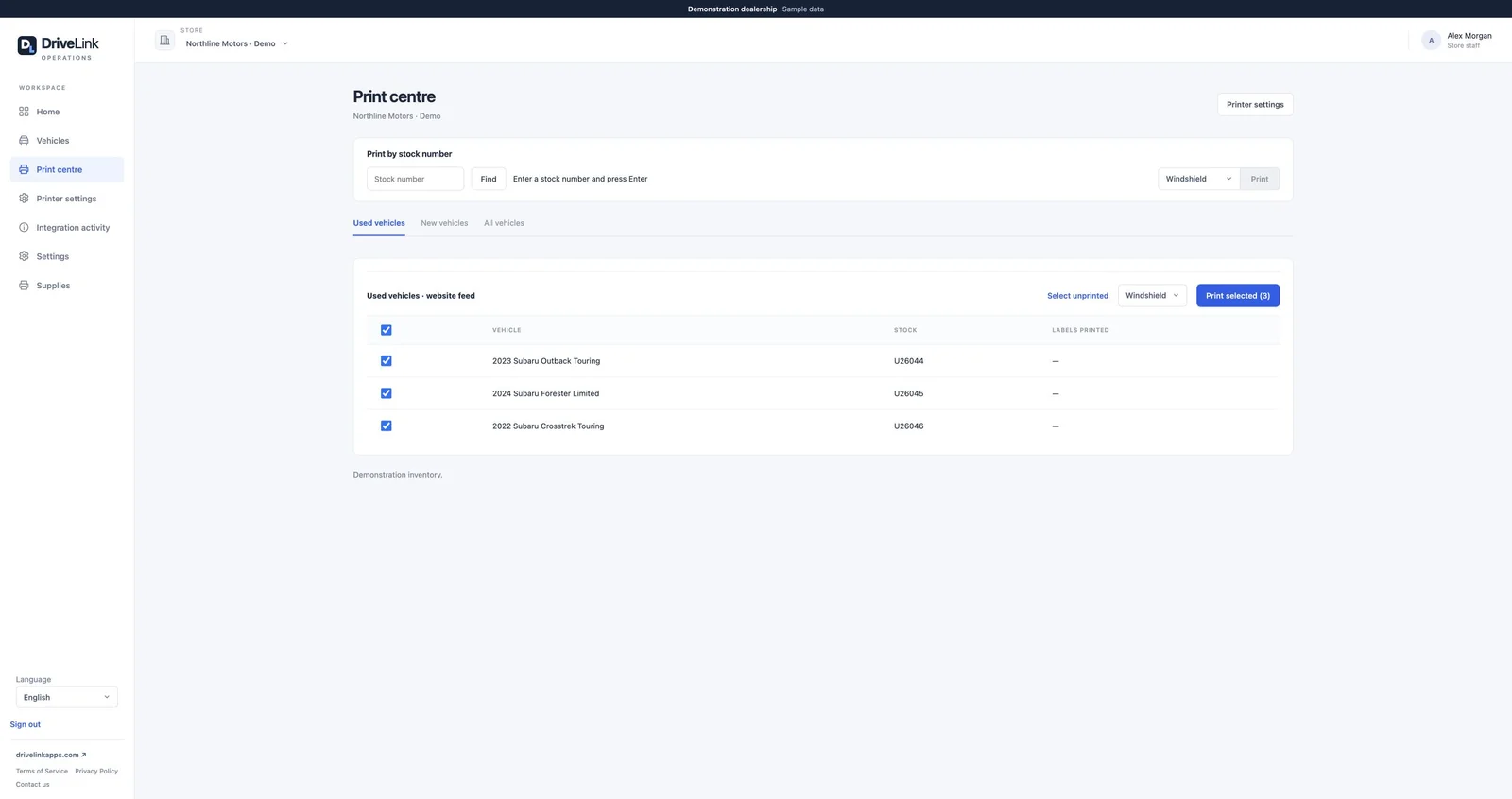Click the Home grid icon in sidebar

coord(24,112)
